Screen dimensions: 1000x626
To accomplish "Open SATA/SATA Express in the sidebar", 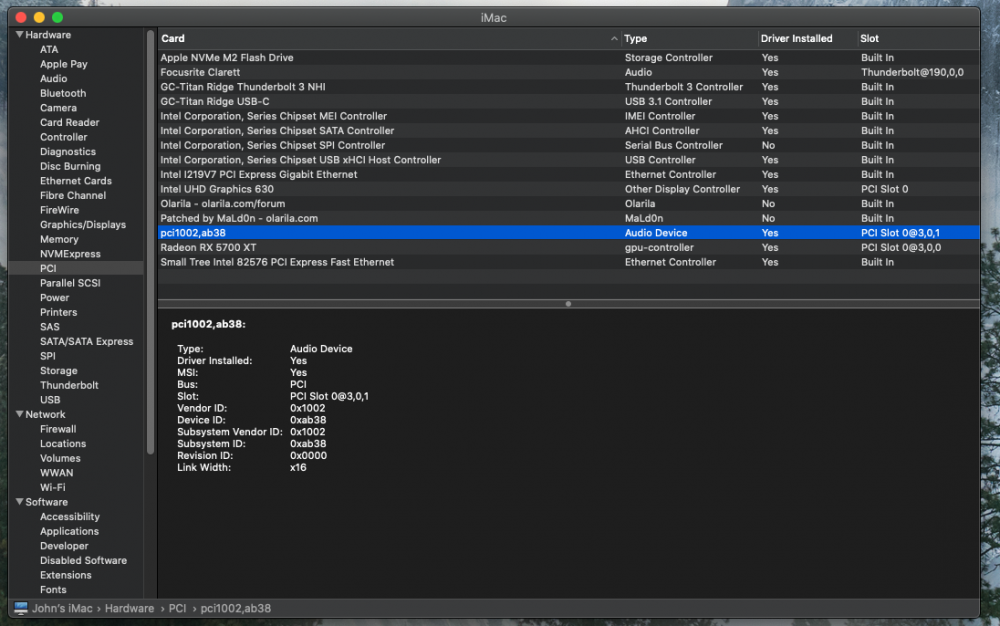I will pos(87,341).
